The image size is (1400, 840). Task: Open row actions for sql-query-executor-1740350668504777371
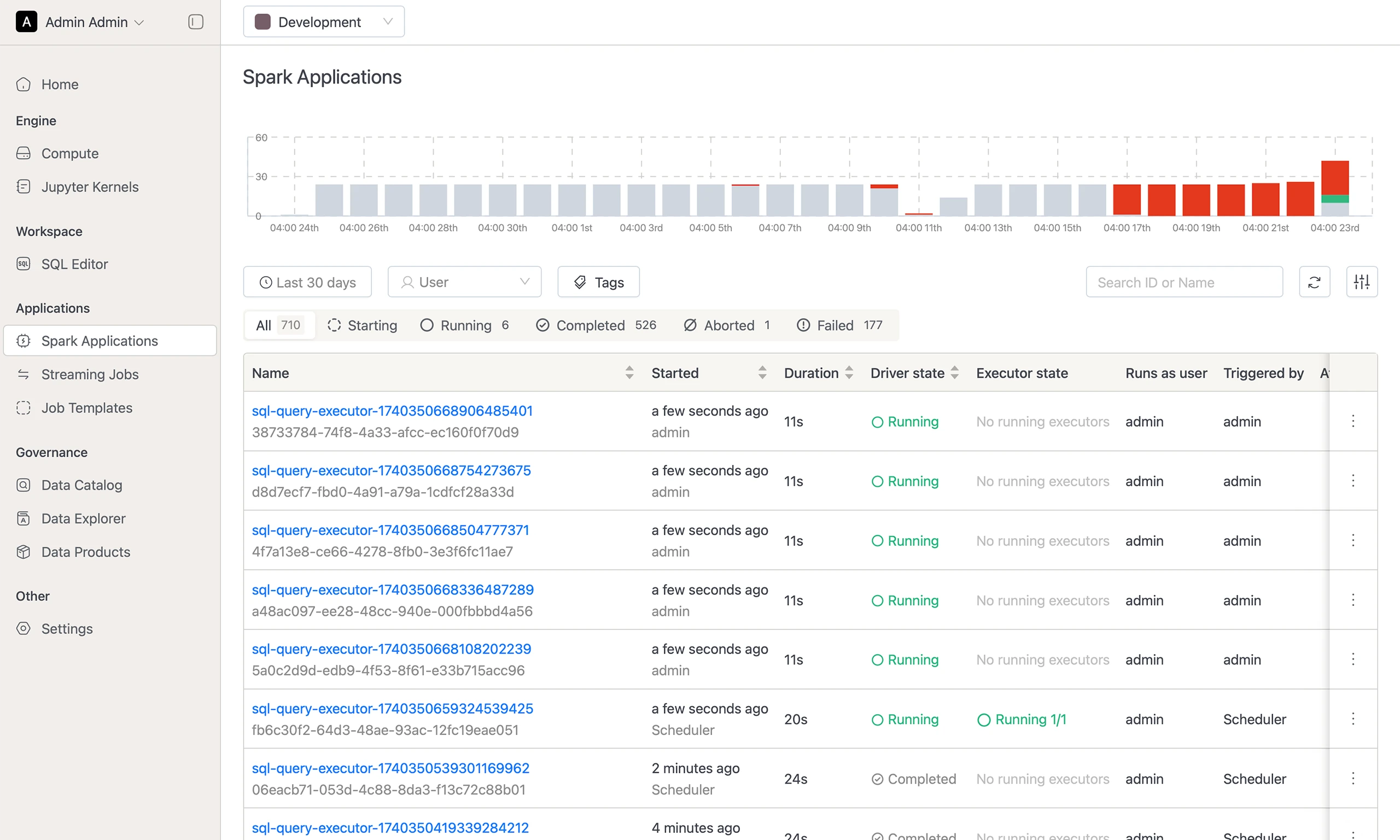[1353, 540]
